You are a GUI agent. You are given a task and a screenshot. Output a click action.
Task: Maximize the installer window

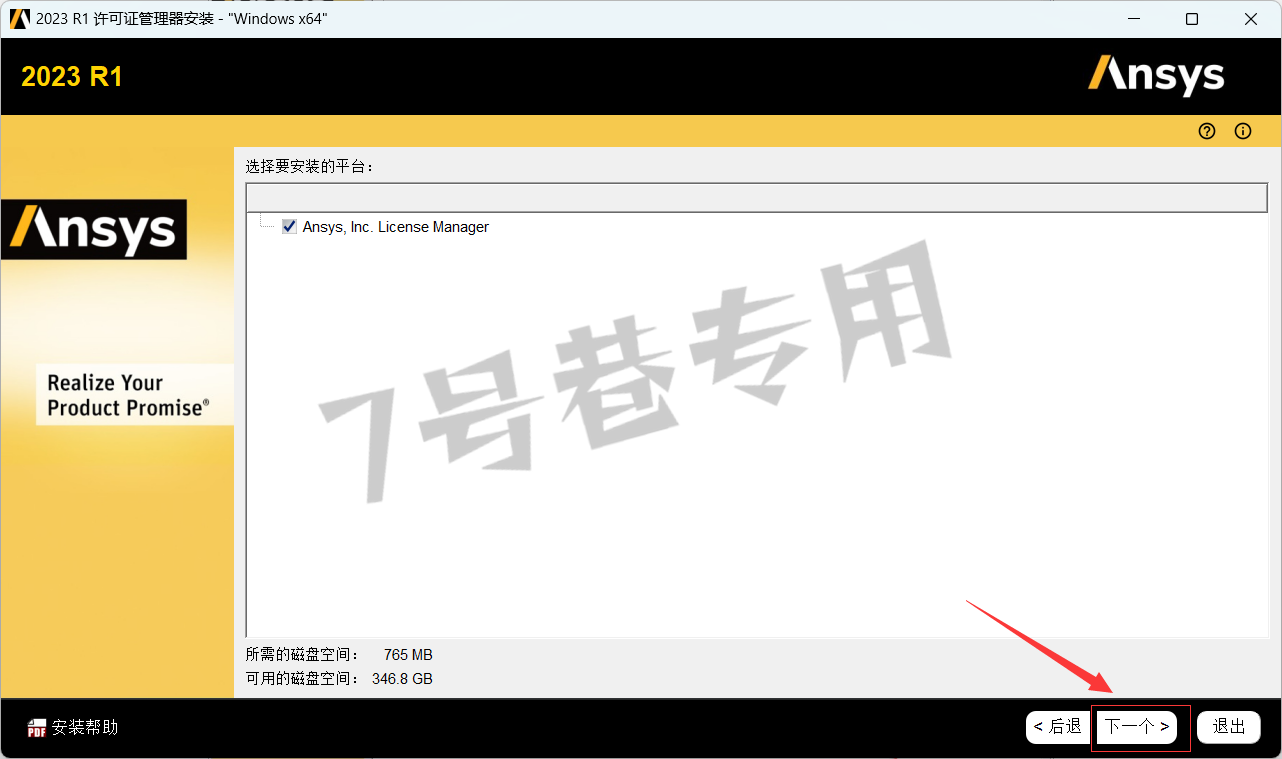[1192, 19]
